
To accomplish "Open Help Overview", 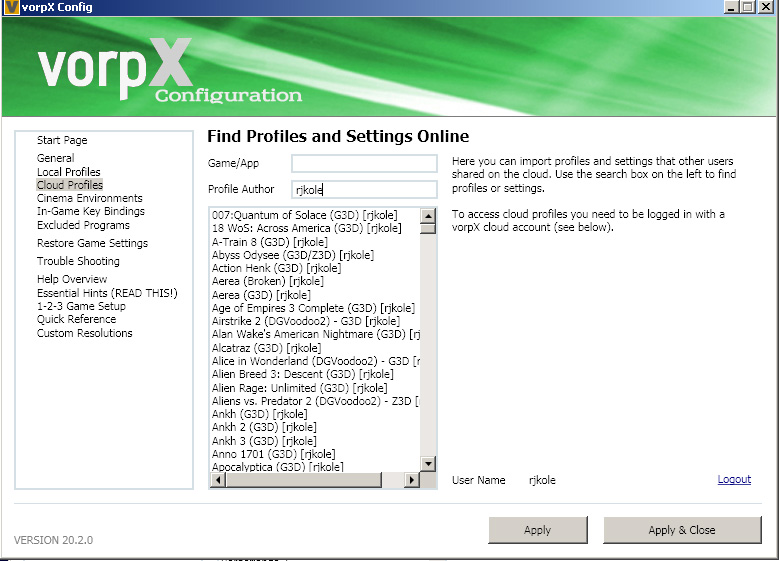I will point(72,279).
